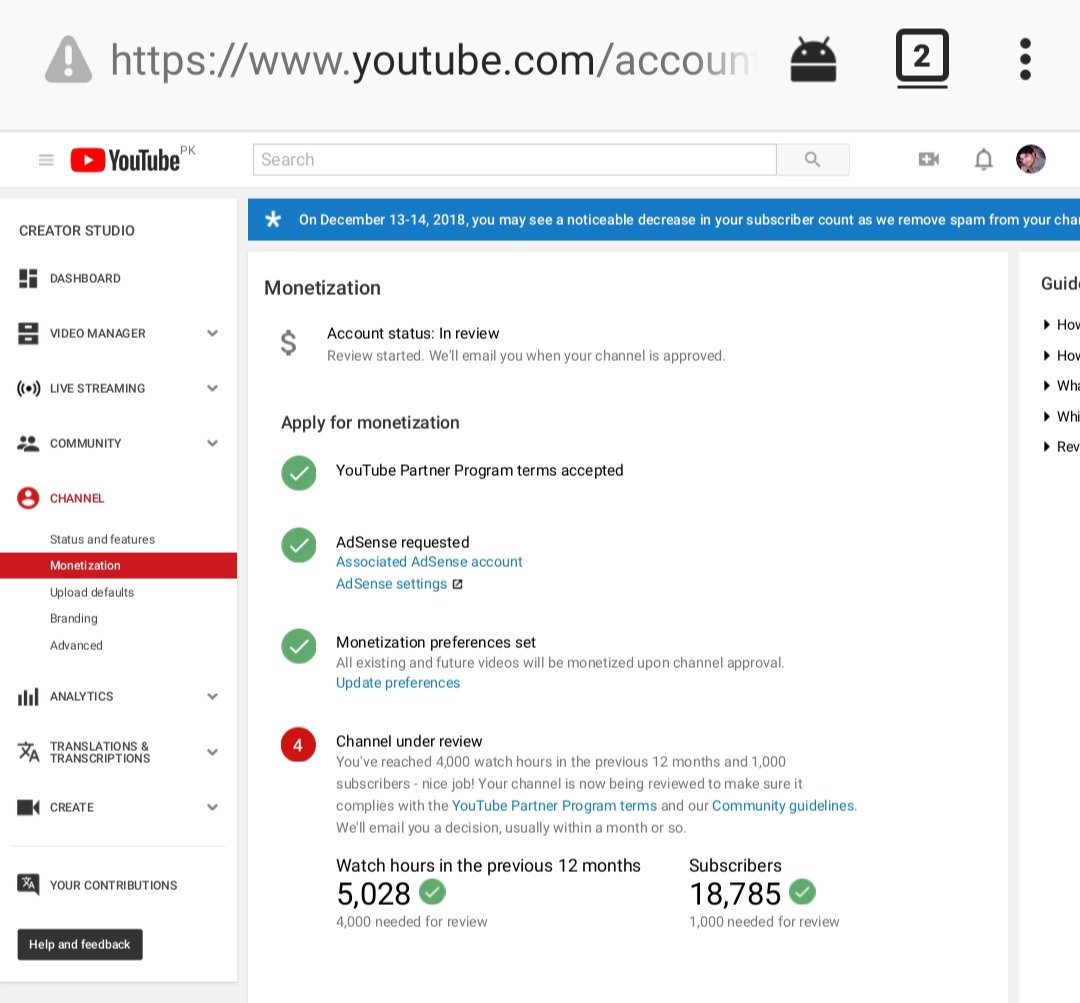This screenshot has height=1003, width=1080.
Task: Expand the Create section chevron
Action: tap(213, 807)
